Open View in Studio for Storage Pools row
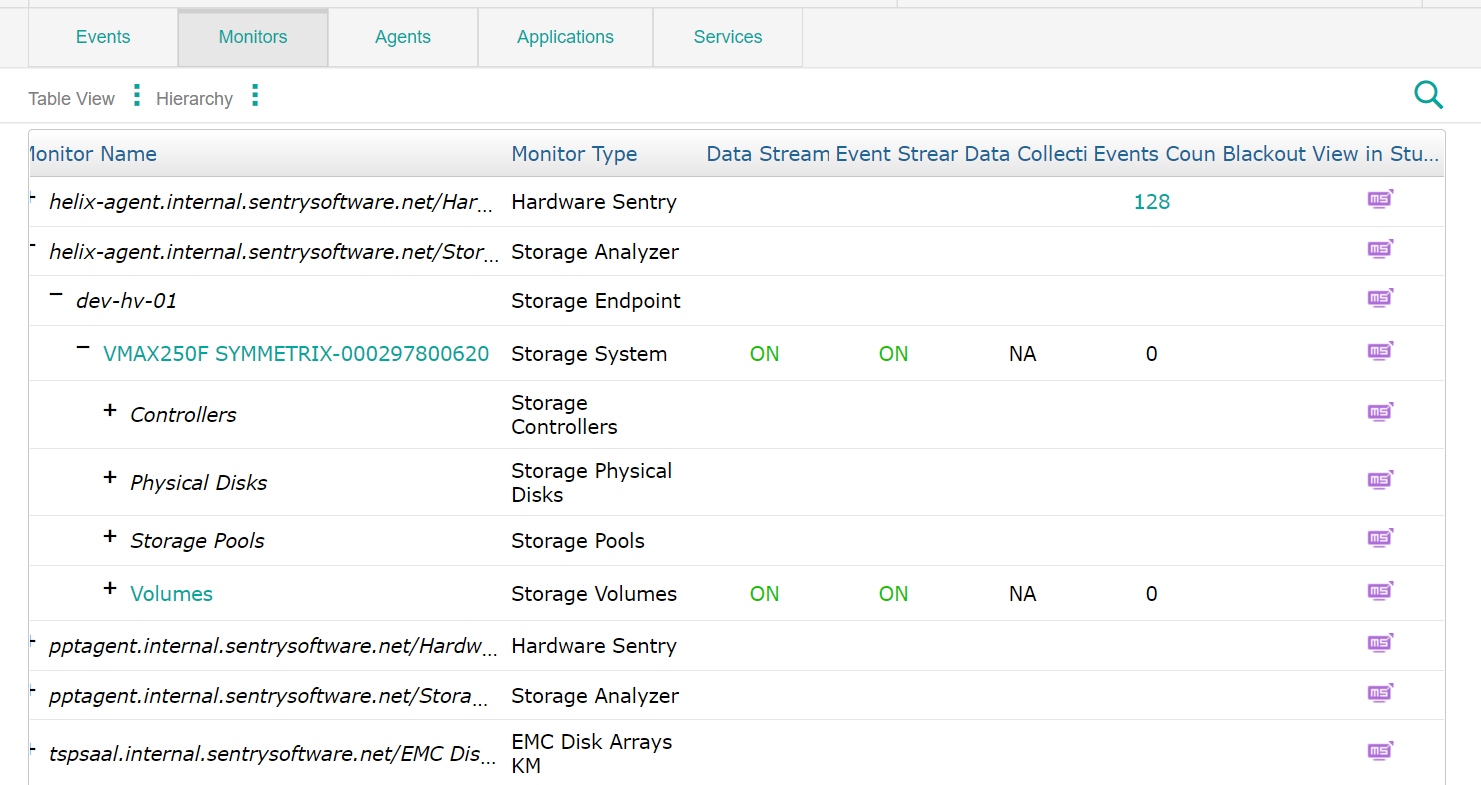Image resolution: width=1481 pixels, height=785 pixels. (1380, 537)
